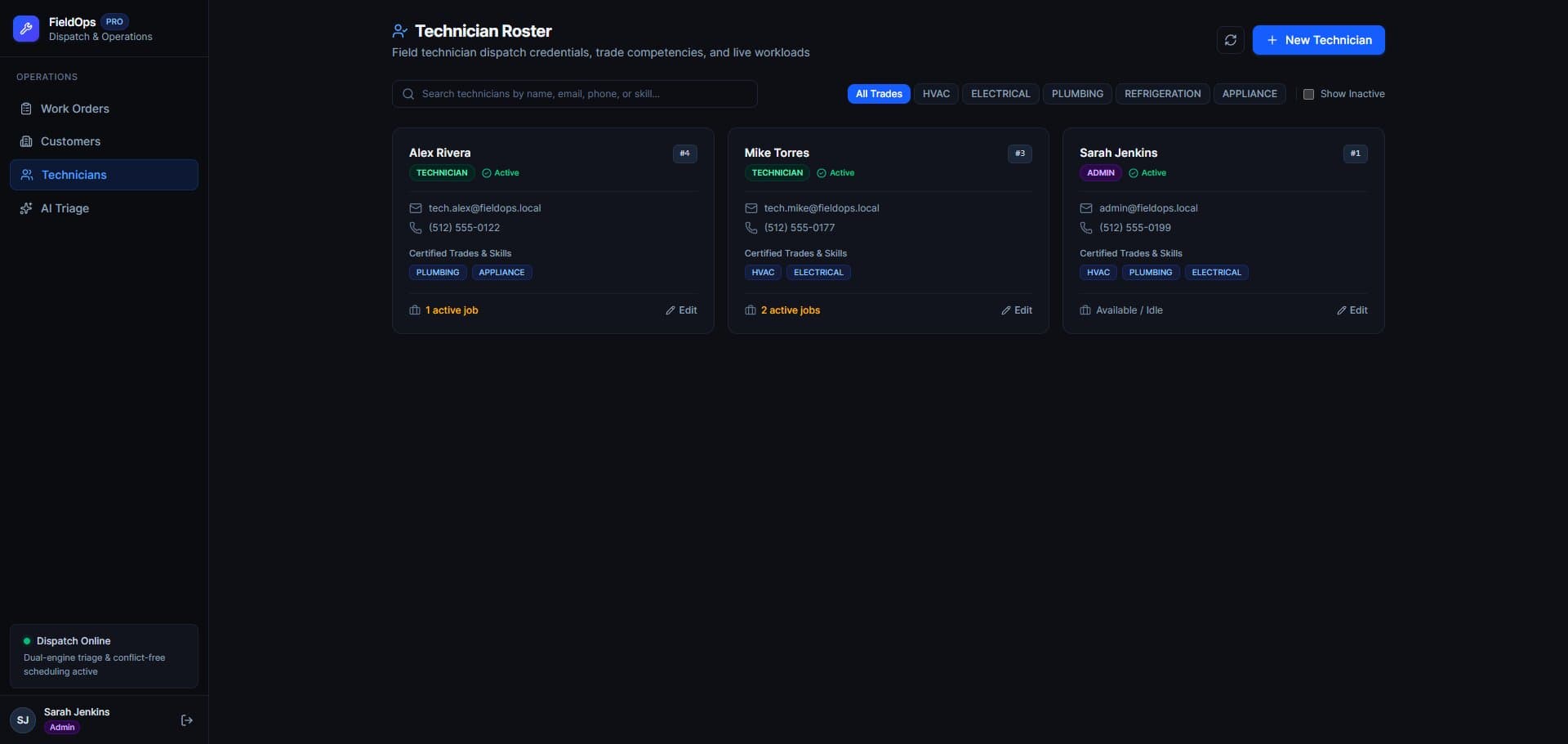This screenshot has width=1568, height=744.
Task: Click the Technician Roster heading person icon
Action: tap(399, 31)
